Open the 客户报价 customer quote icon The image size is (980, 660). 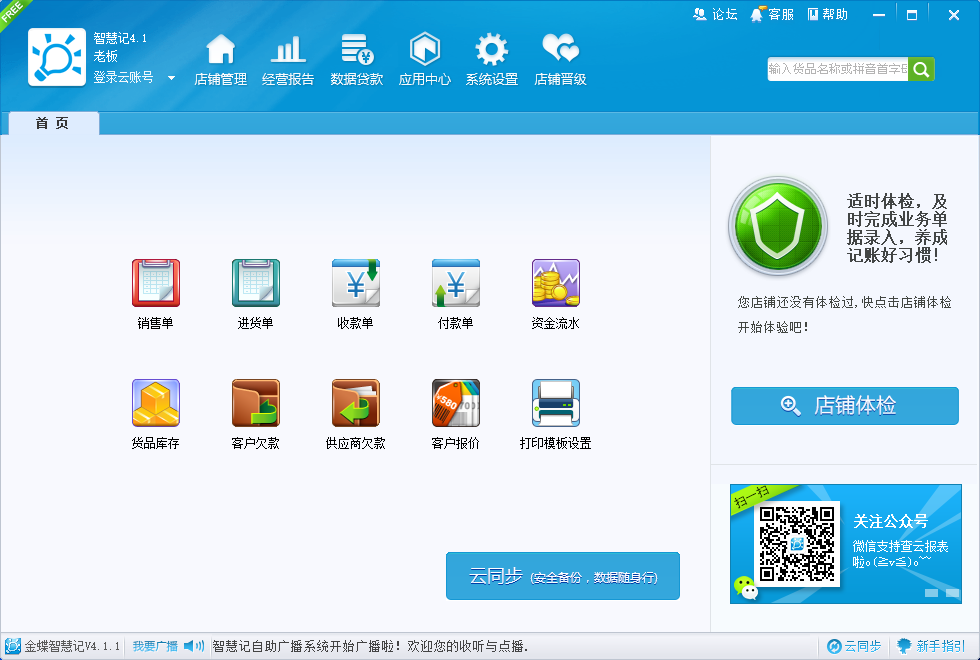point(456,403)
